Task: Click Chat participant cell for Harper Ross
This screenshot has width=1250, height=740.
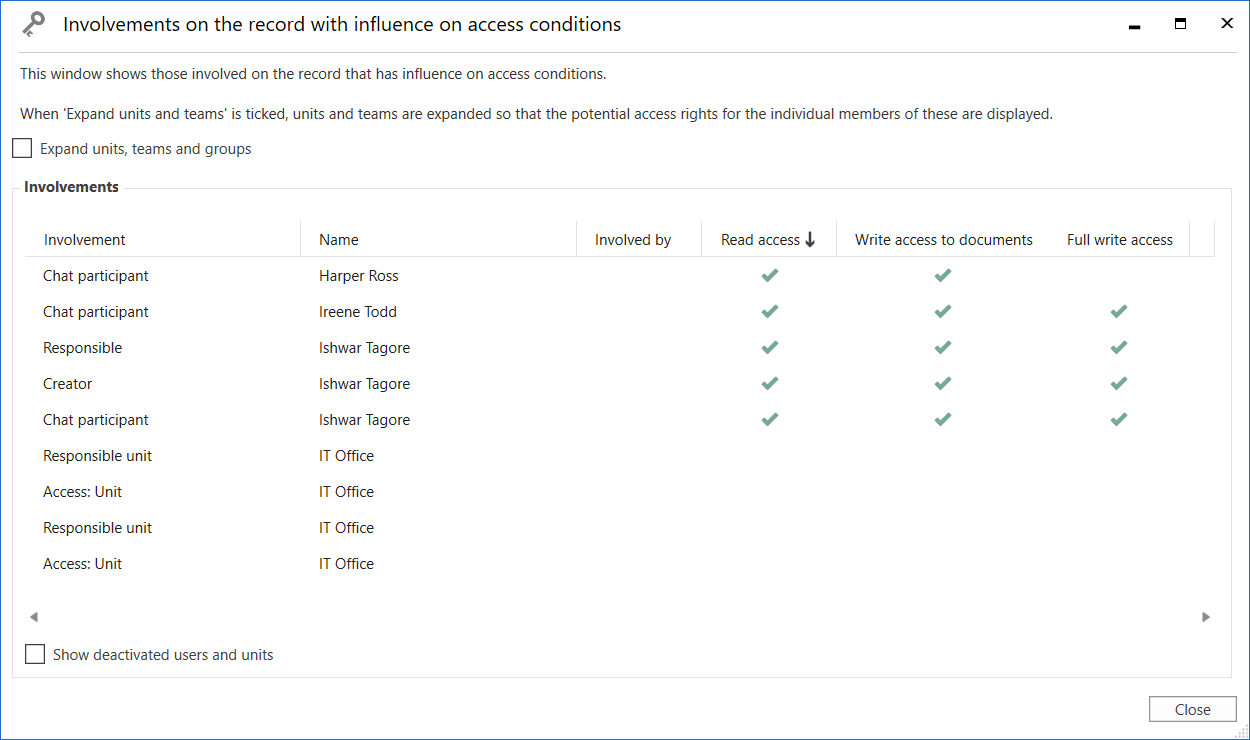Action: 96,276
